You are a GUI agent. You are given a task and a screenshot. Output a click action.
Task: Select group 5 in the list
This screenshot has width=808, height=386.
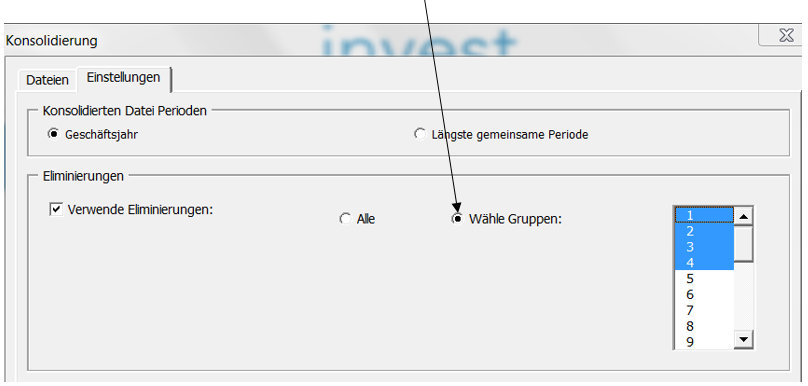pos(704,279)
